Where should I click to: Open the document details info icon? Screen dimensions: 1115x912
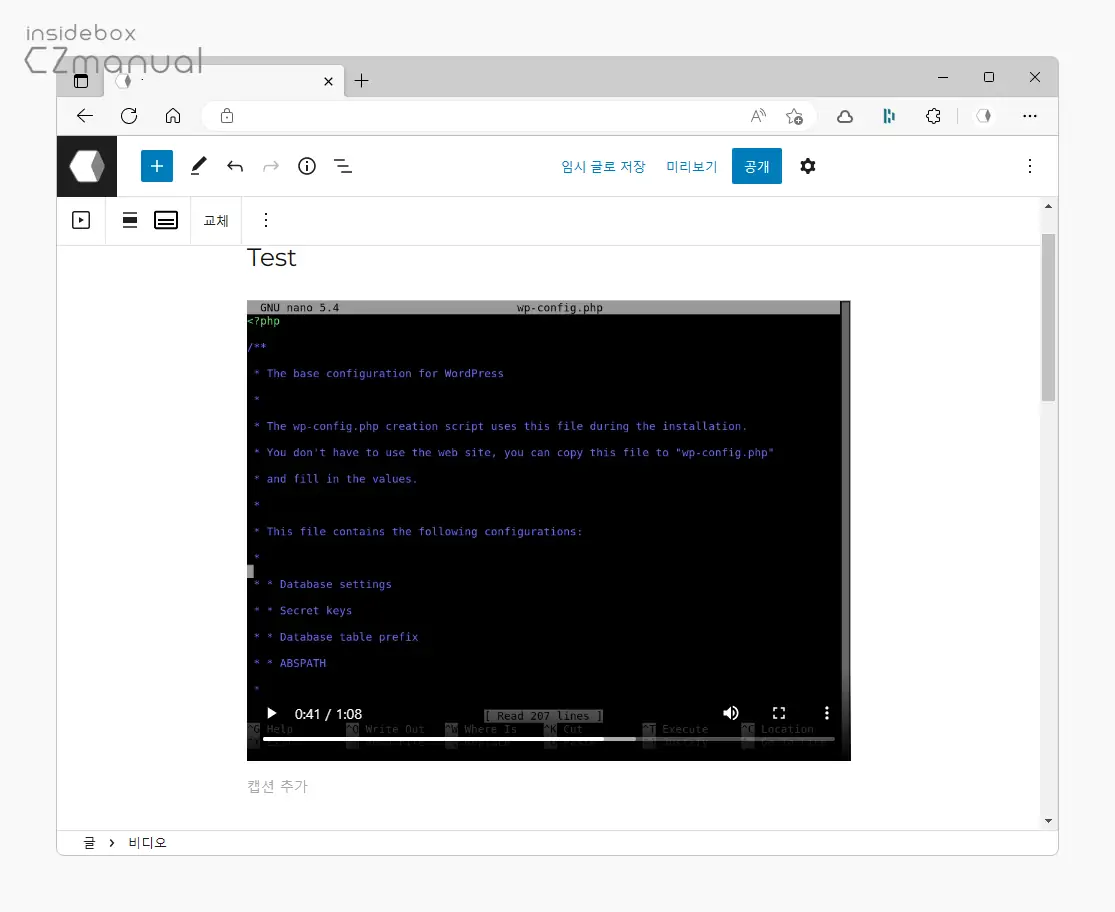coord(306,166)
